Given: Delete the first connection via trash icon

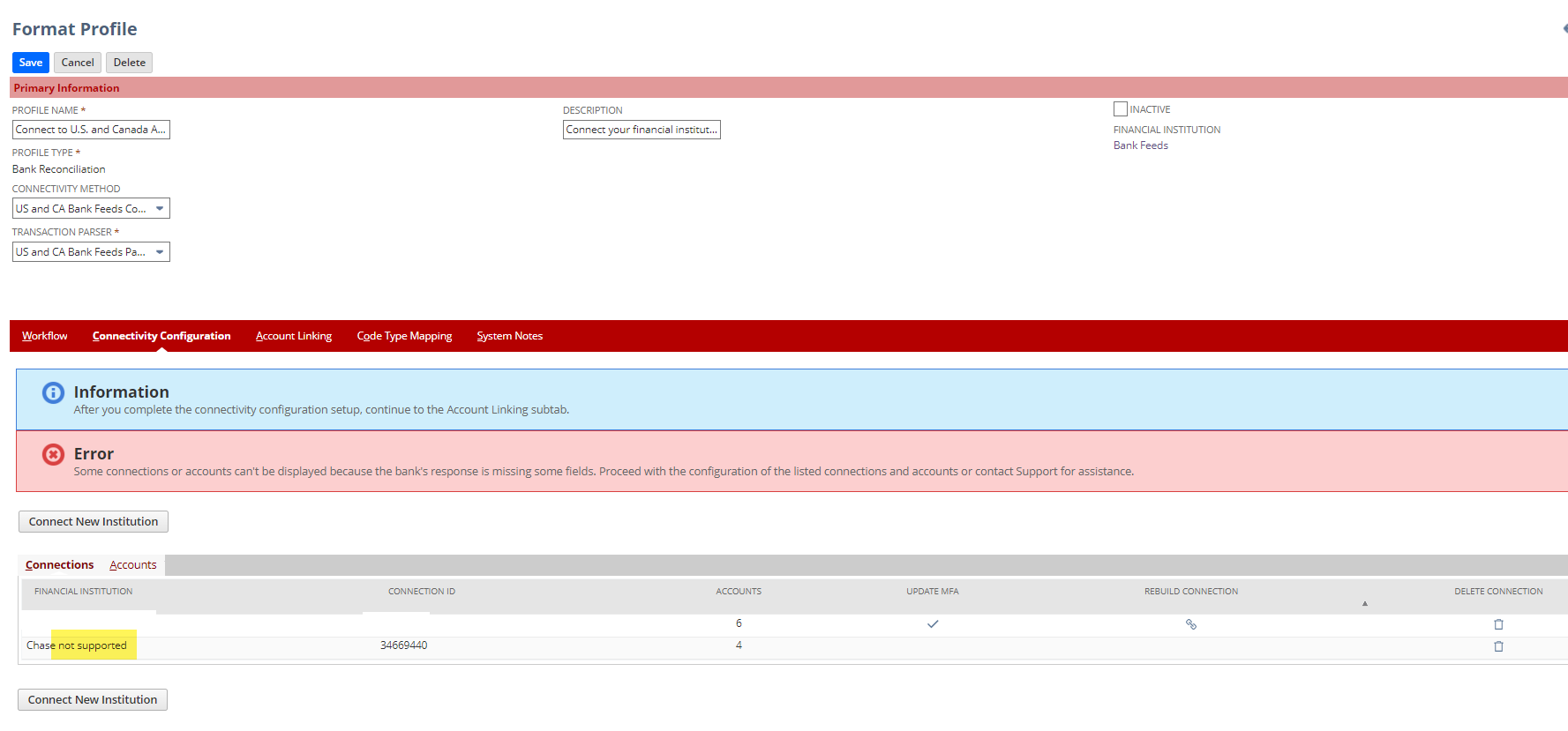Looking at the screenshot, I should 1498,623.
